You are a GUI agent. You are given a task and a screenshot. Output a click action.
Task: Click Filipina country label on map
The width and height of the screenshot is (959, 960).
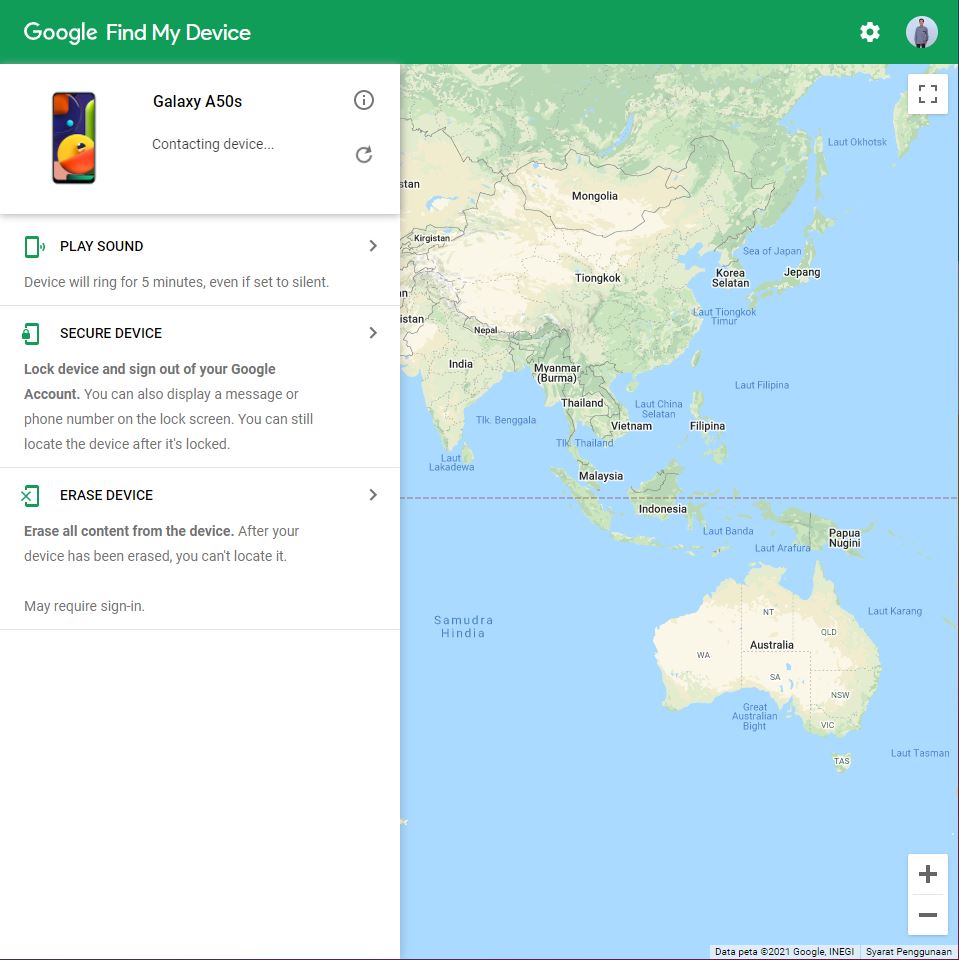[707, 426]
